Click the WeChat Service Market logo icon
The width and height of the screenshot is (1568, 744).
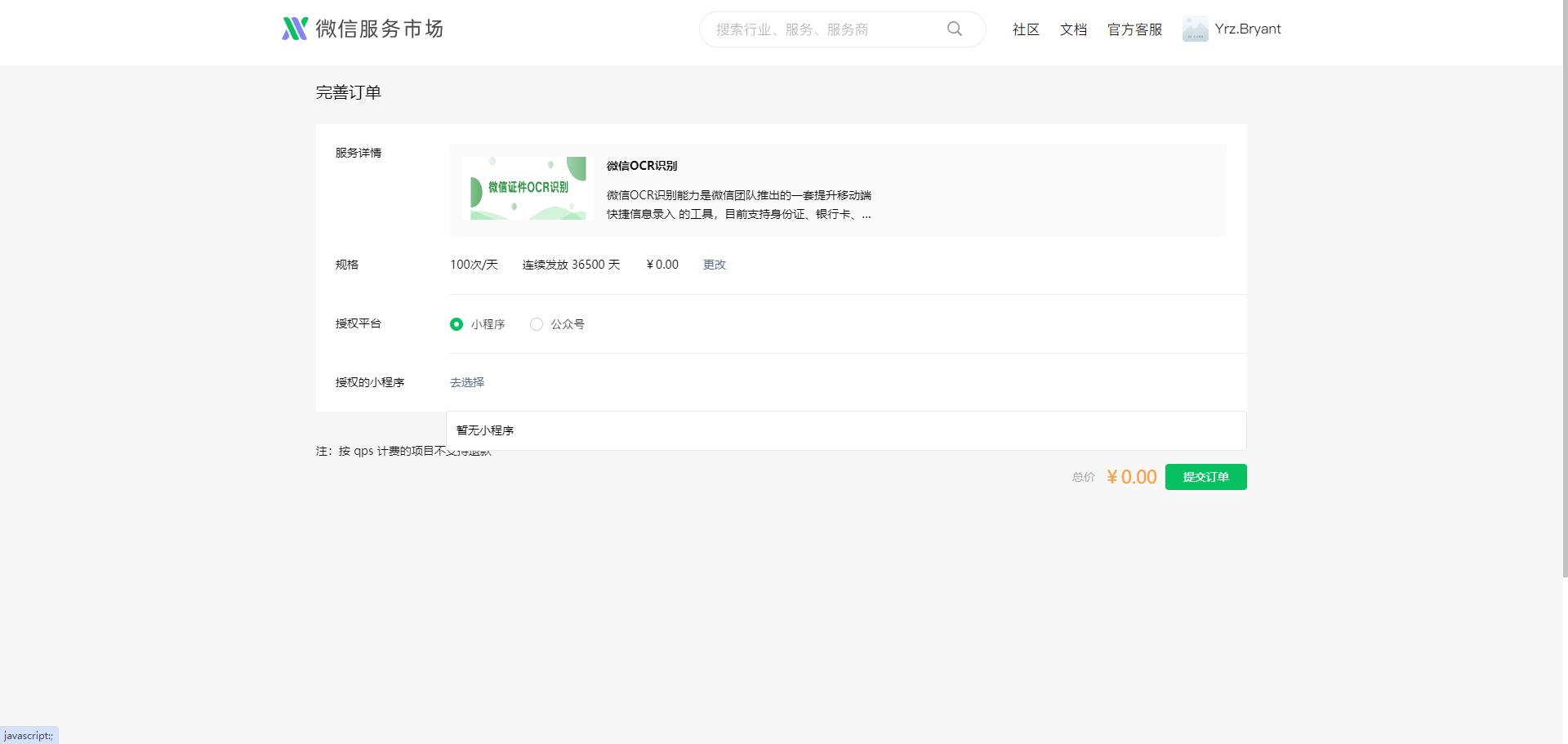(295, 29)
